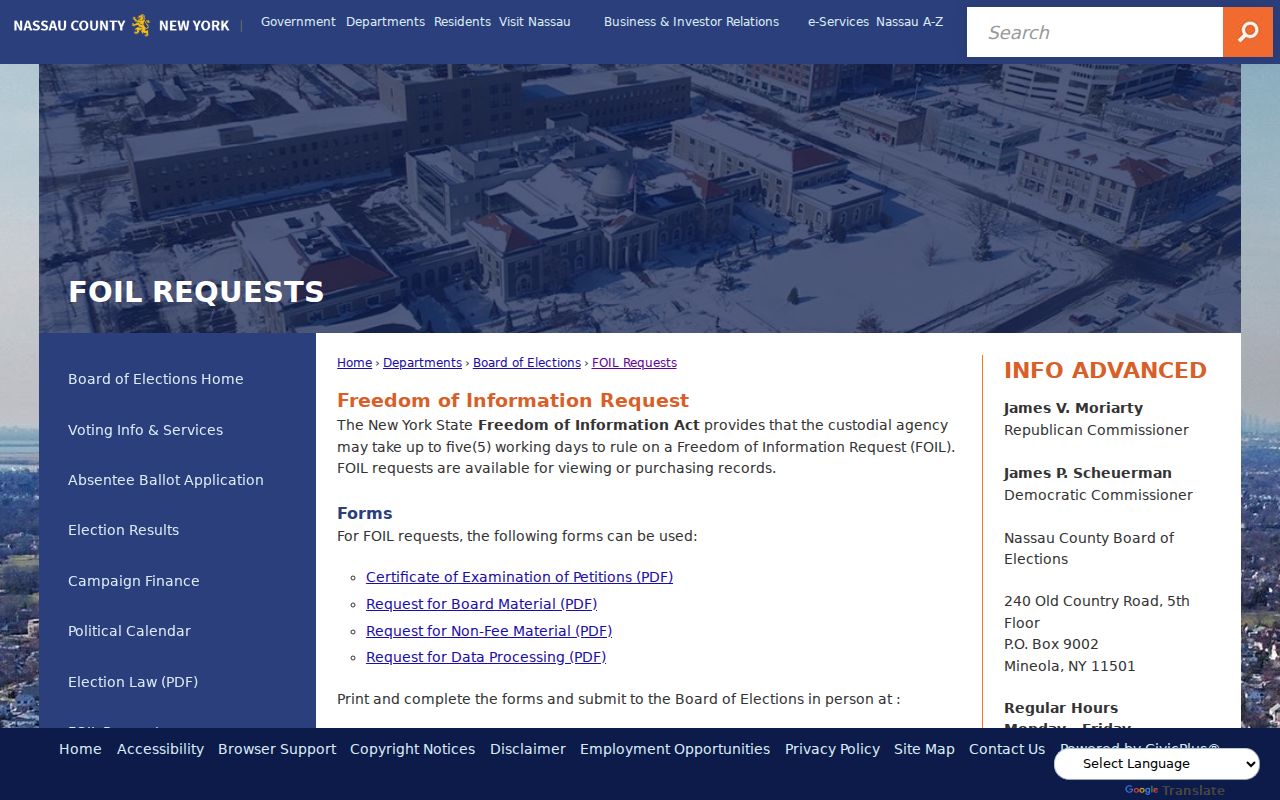The height and width of the screenshot is (800, 1280).
Task: Open Business & Investor Relations menu
Action: tap(691, 21)
